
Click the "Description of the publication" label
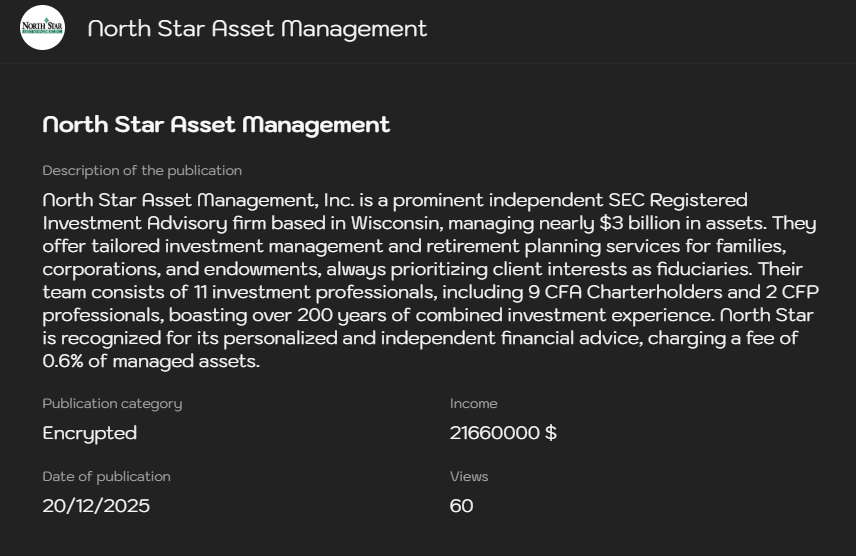tap(142, 171)
